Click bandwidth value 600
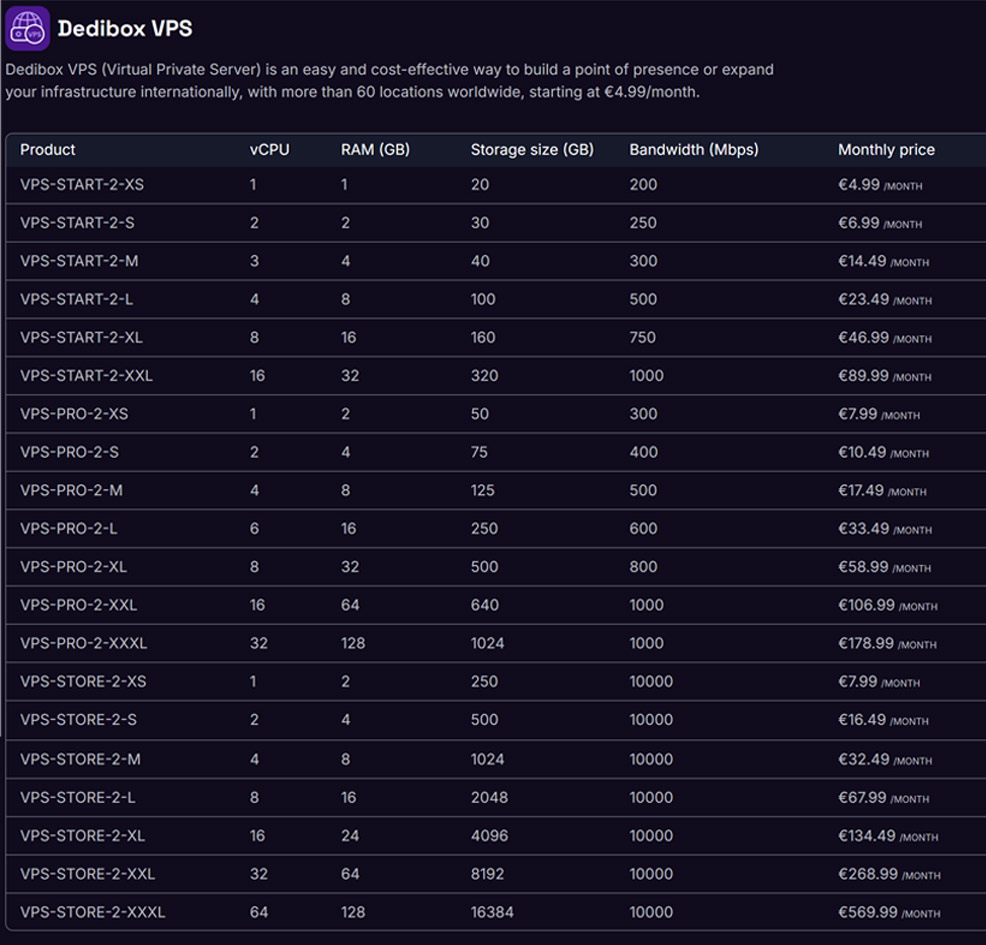 click(643, 529)
